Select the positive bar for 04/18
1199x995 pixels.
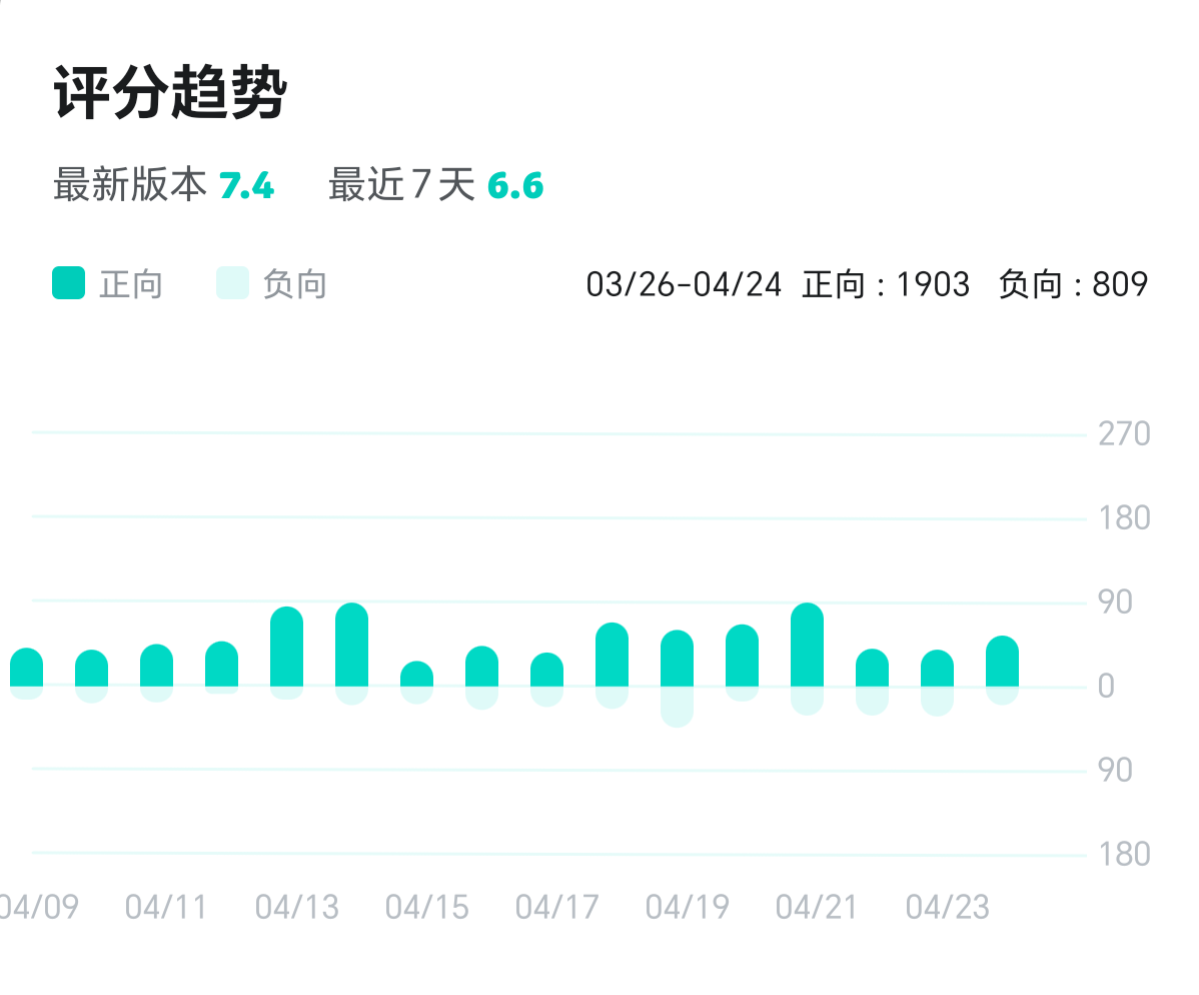point(612,655)
